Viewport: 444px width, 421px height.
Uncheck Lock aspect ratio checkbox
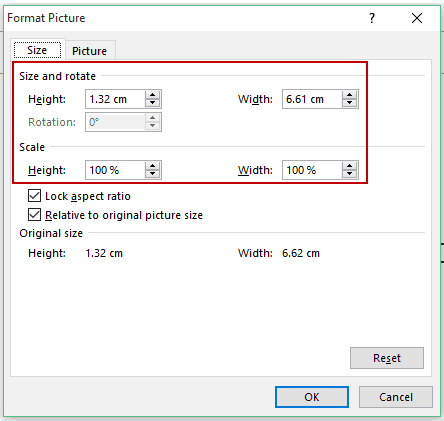[34, 196]
